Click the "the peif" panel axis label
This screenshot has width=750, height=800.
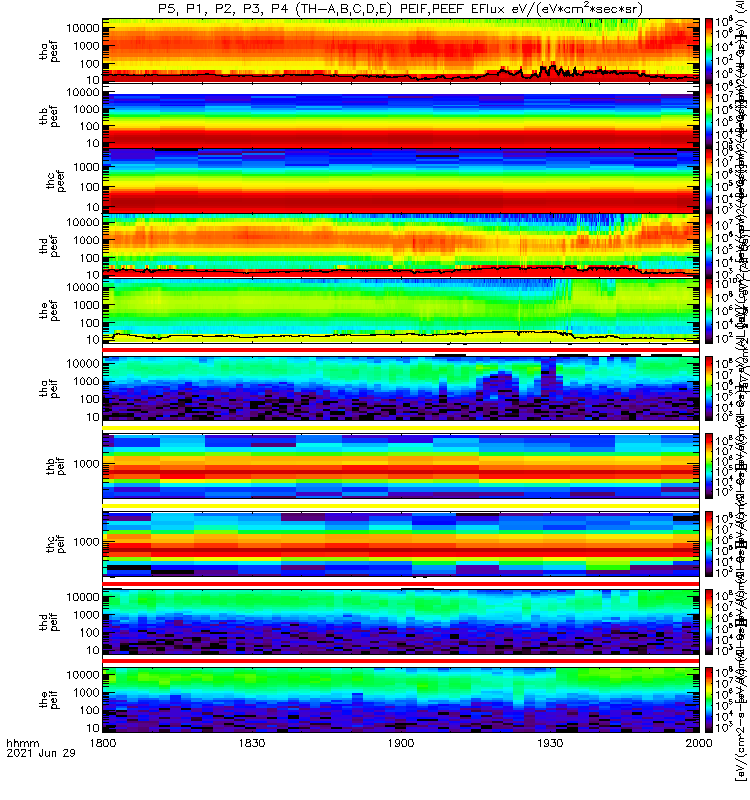(48, 699)
